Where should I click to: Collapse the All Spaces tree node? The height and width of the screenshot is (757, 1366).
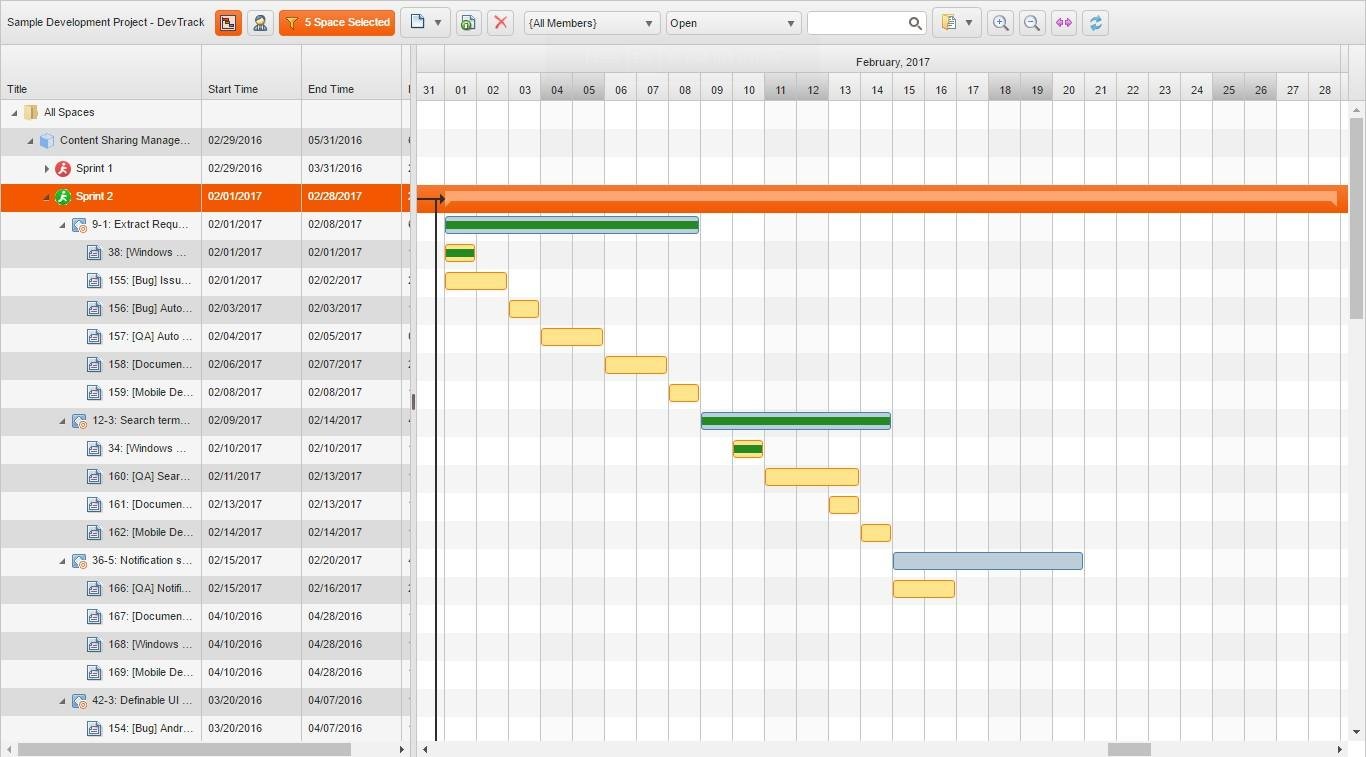(14, 113)
